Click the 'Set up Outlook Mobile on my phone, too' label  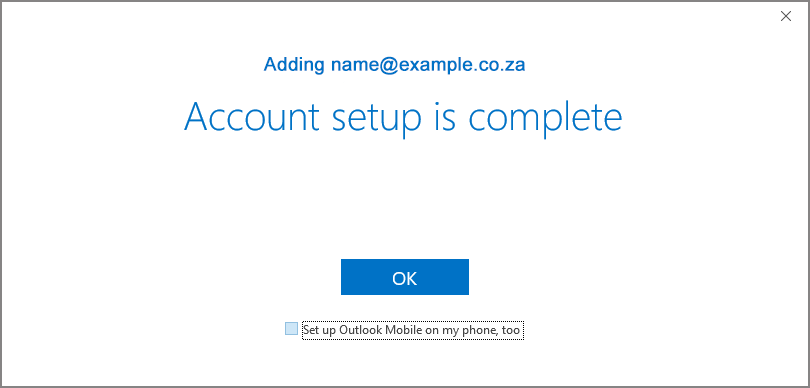411,330
